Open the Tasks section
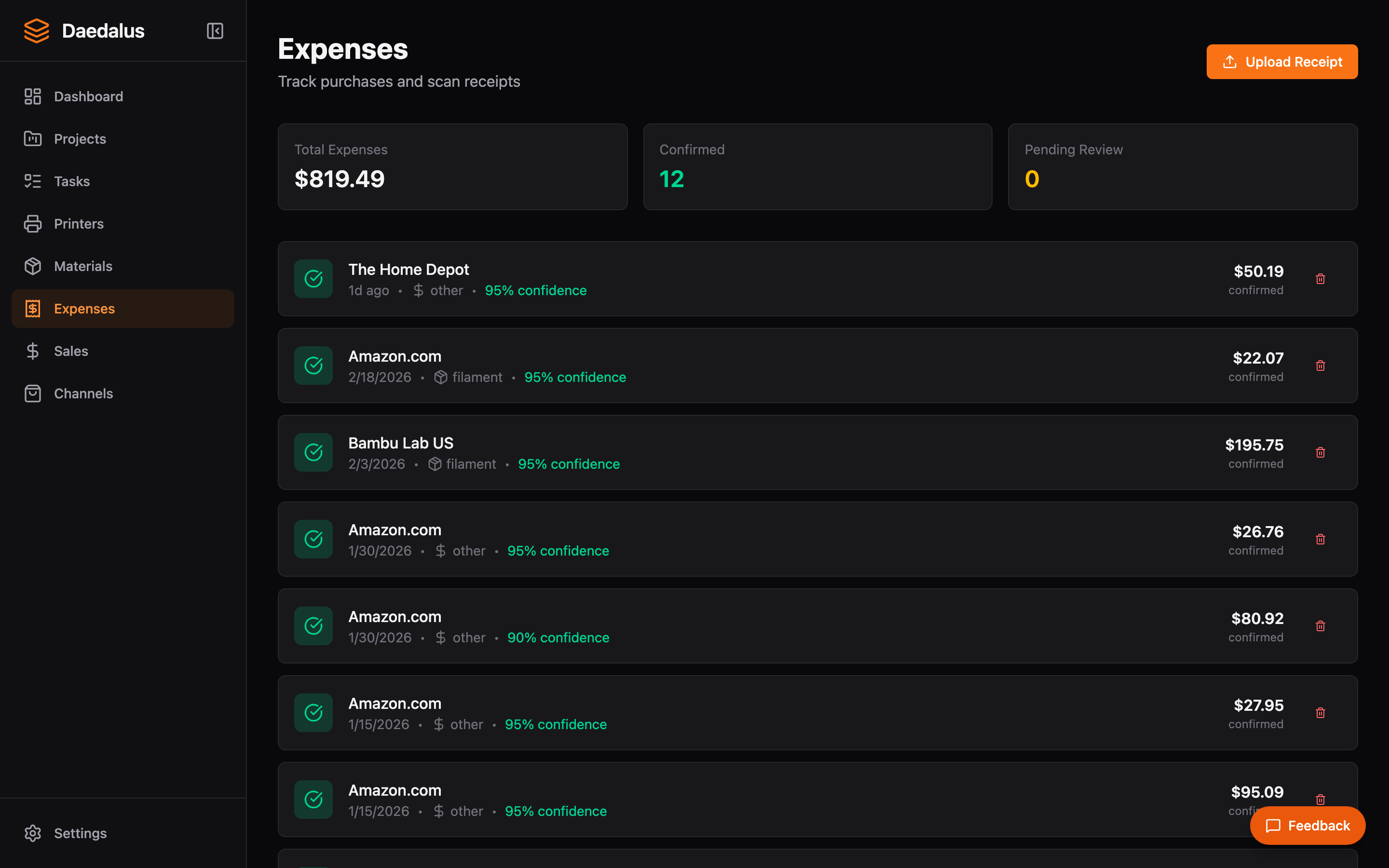This screenshot has height=868, width=1389. point(71,181)
